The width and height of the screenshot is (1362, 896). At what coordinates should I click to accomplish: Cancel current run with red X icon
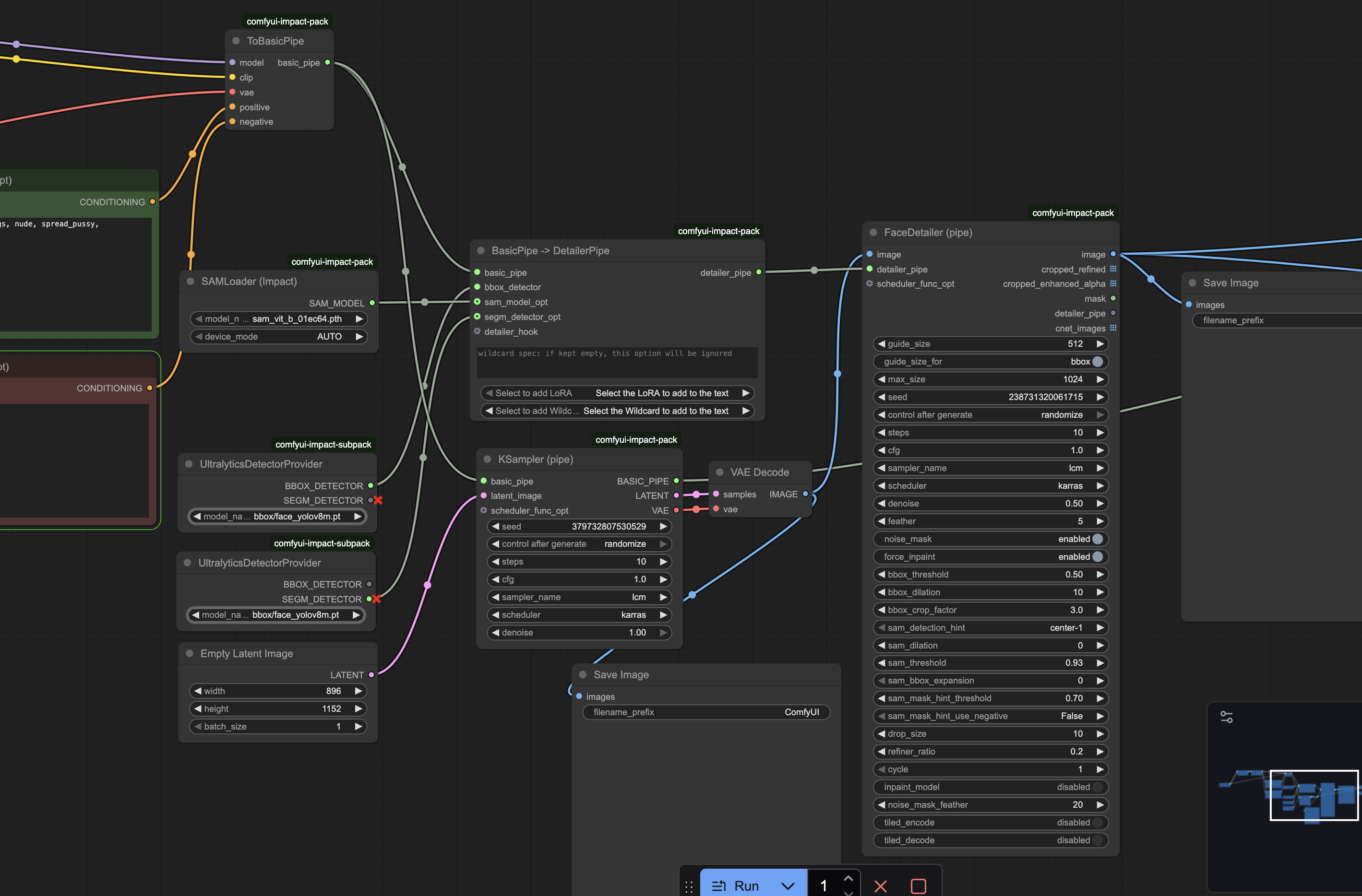click(881, 886)
